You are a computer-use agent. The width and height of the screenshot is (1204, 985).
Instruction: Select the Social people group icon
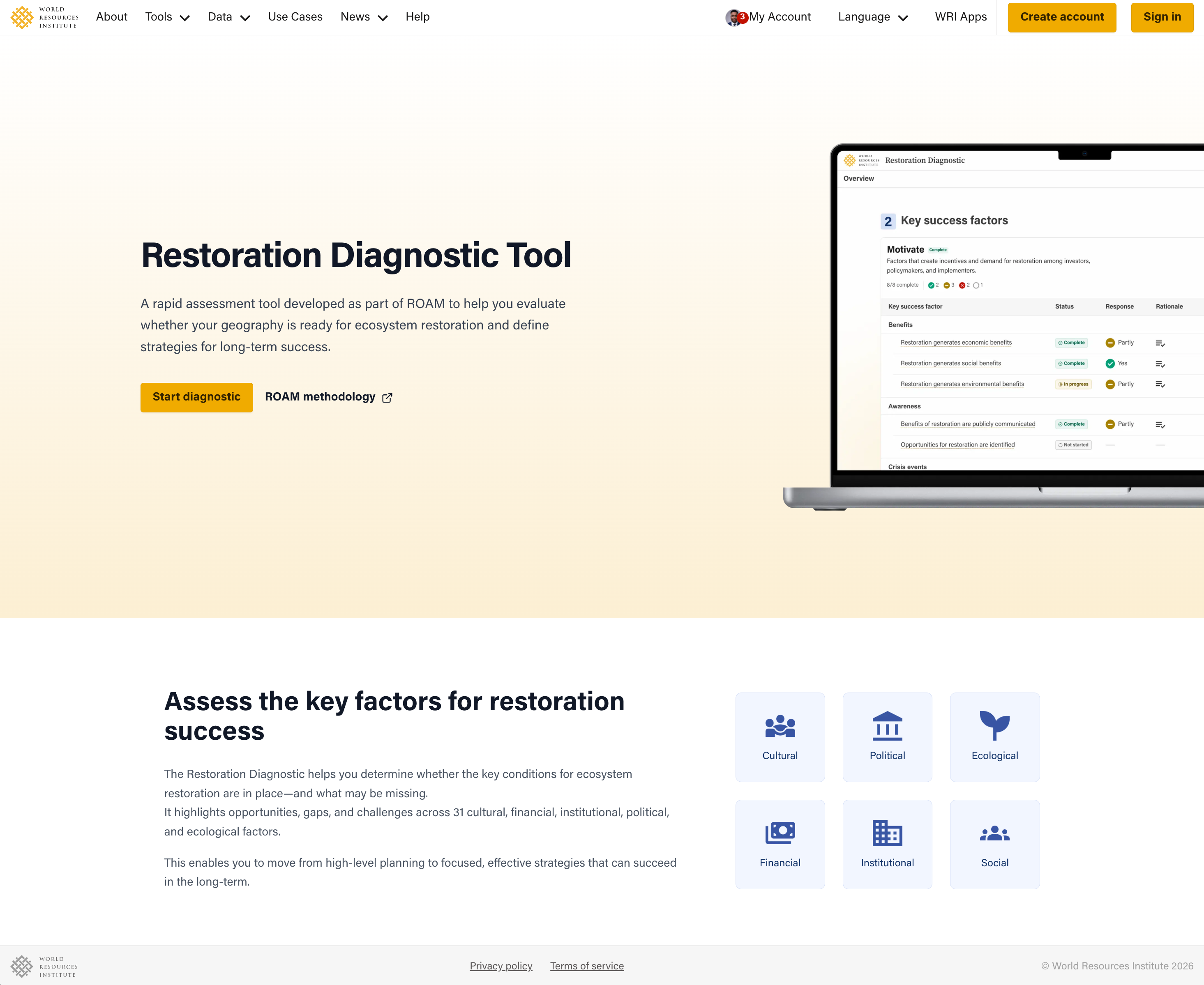point(994,833)
